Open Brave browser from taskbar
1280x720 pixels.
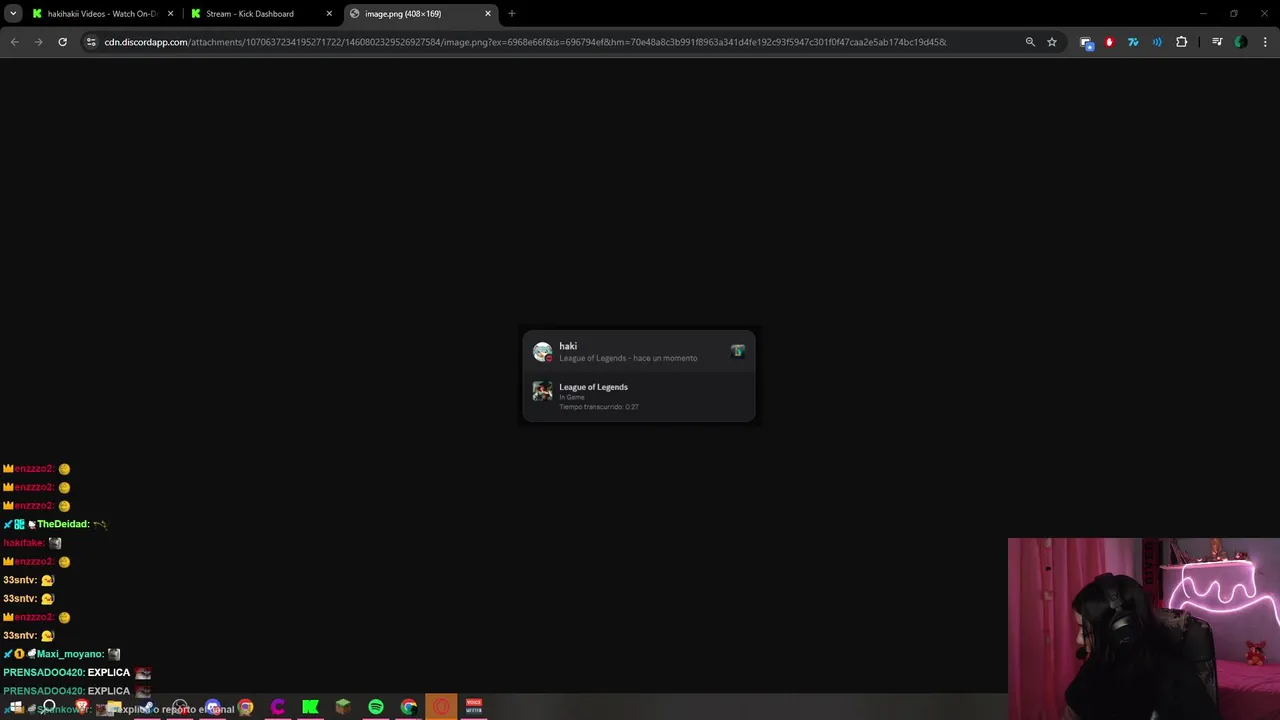coord(82,707)
